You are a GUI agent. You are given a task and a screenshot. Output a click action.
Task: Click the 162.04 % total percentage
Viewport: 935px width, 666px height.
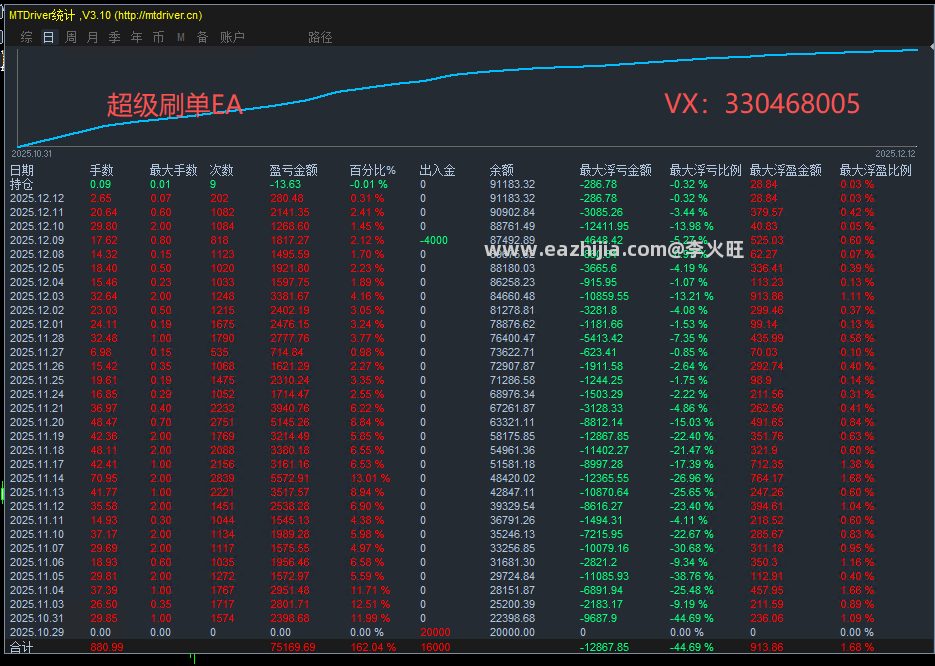click(373, 648)
